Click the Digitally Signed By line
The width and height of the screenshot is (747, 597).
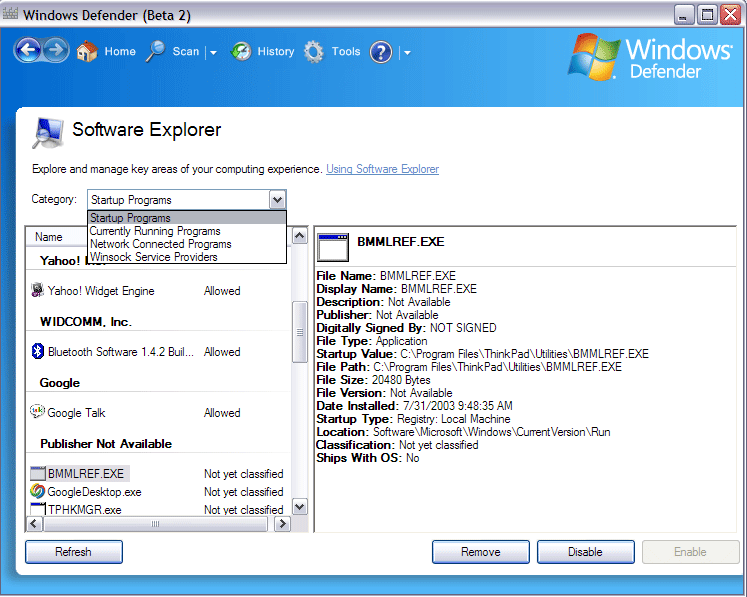pos(406,328)
